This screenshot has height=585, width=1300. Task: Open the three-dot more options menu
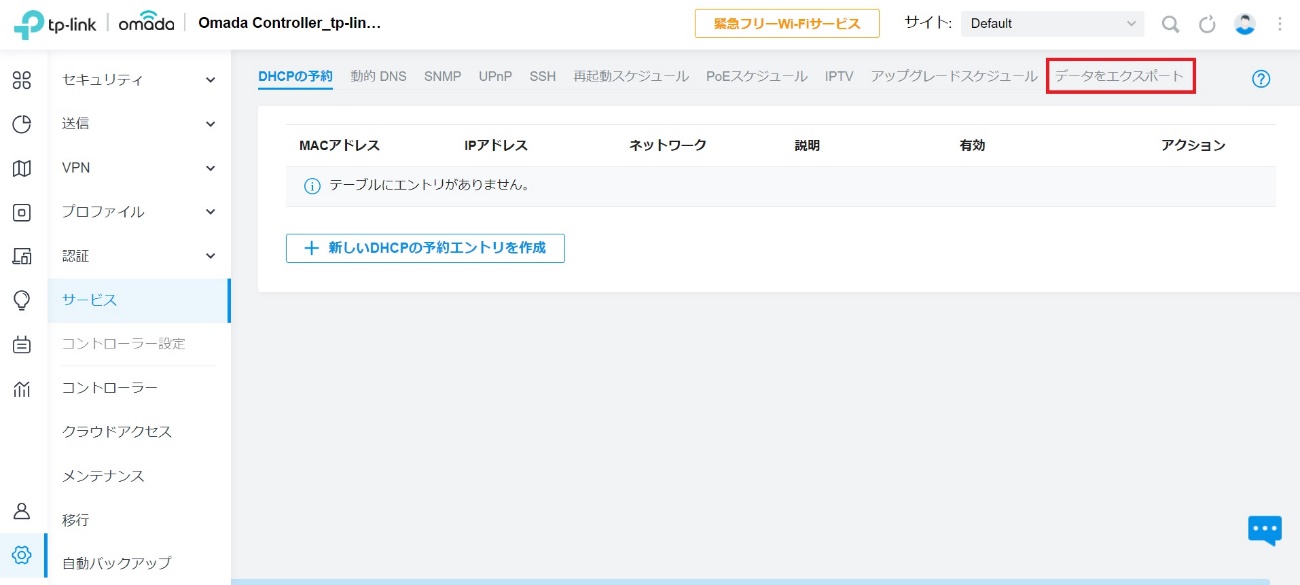coord(1280,24)
